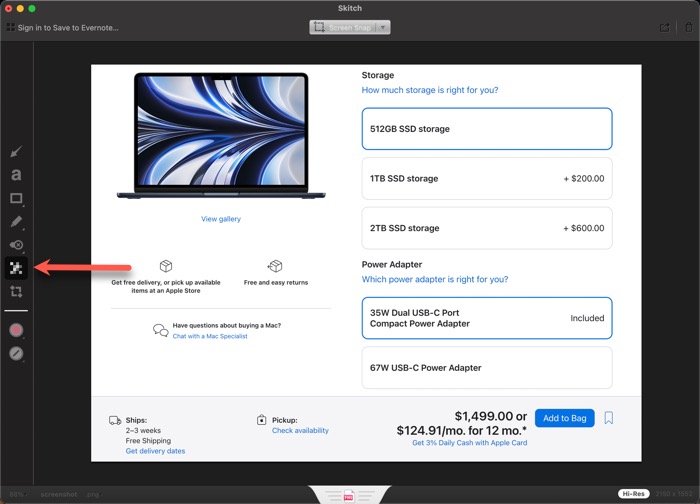The image size is (700, 504).
Task: Click the Add to Bag button in the image
Action: point(564,418)
